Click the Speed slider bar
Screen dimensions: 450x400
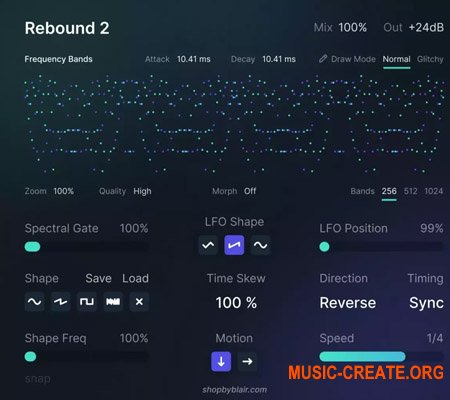tap(381, 356)
